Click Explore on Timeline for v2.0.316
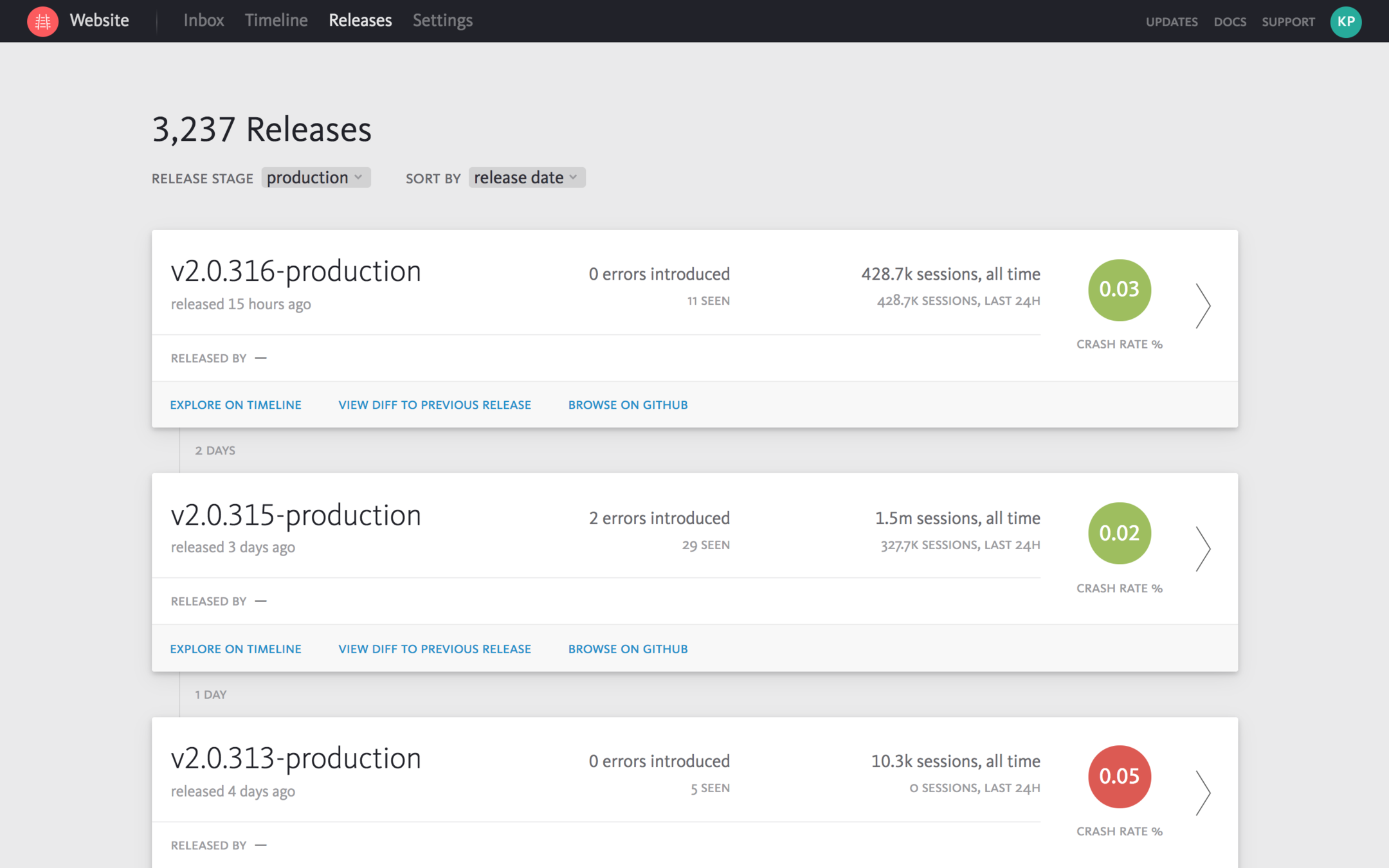Image resolution: width=1389 pixels, height=868 pixels. tap(235, 404)
